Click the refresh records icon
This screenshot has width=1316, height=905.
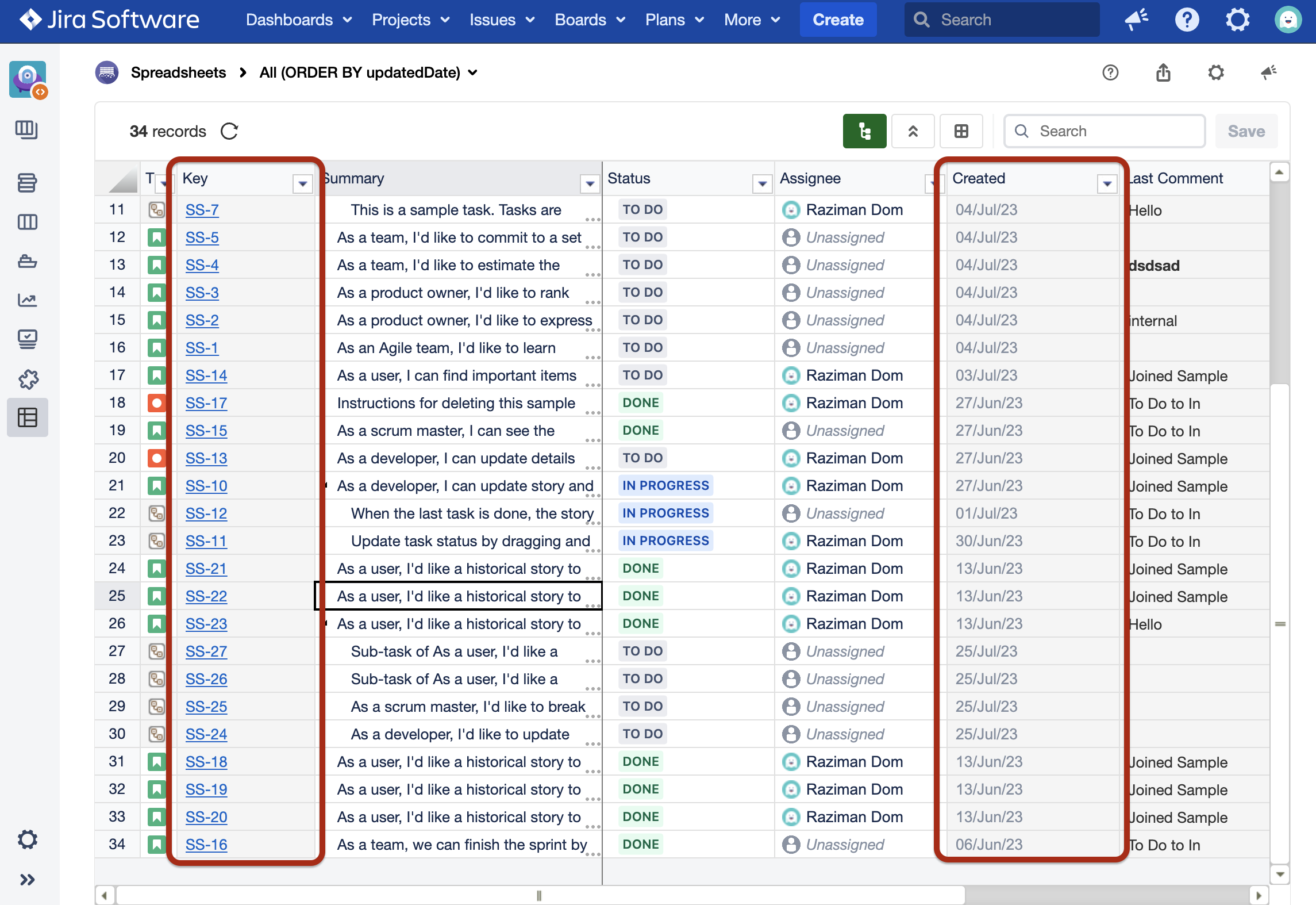tap(229, 131)
